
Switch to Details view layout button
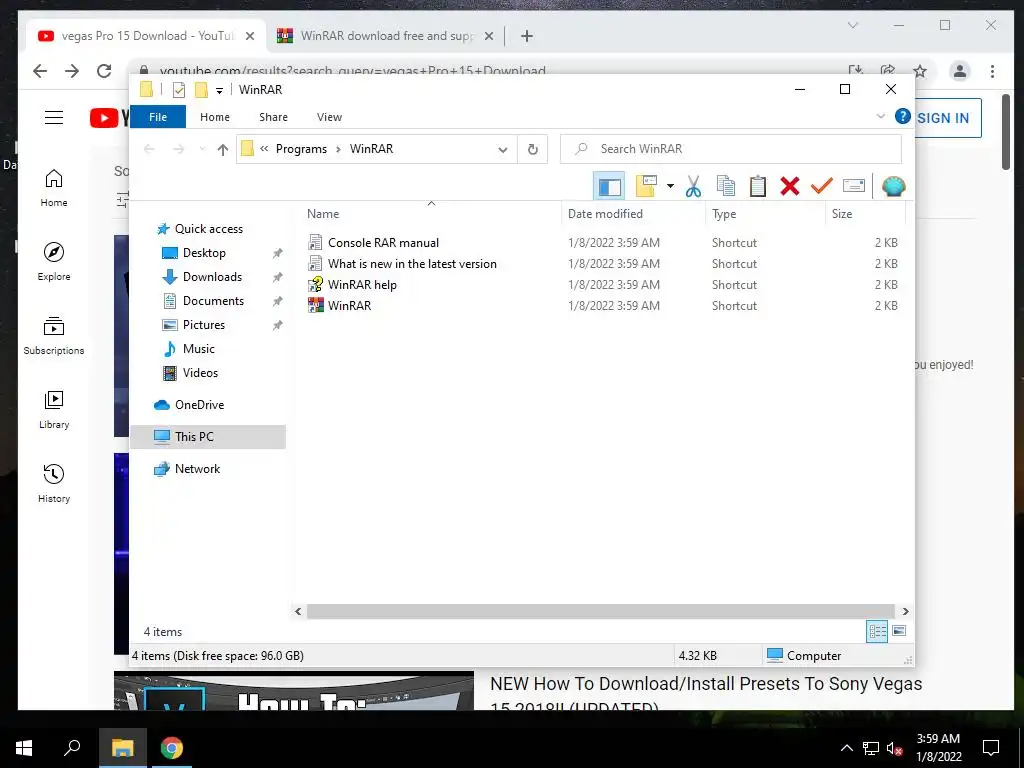pos(877,631)
